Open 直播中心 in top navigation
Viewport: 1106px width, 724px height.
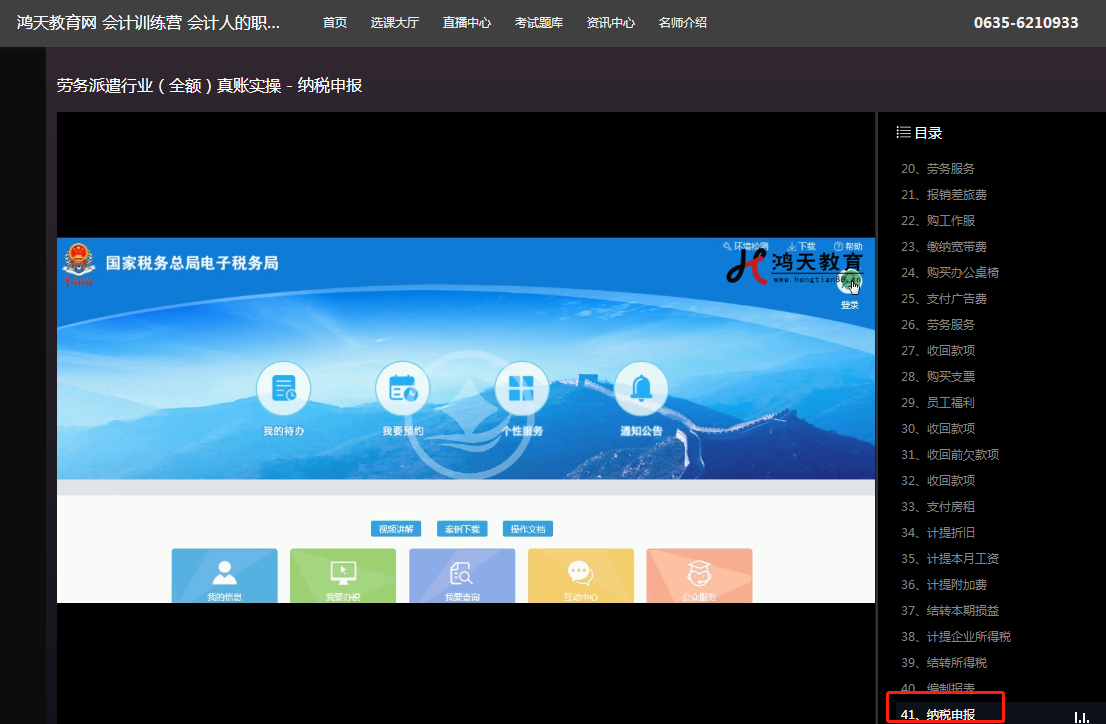click(x=467, y=23)
